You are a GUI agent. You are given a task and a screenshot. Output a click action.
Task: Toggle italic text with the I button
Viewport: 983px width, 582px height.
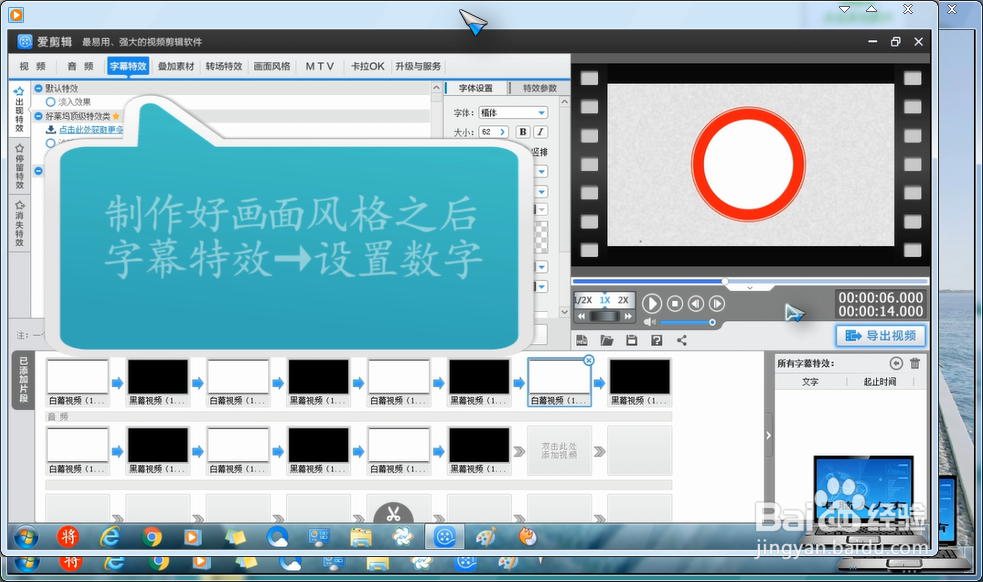click(x=540, y=132)
